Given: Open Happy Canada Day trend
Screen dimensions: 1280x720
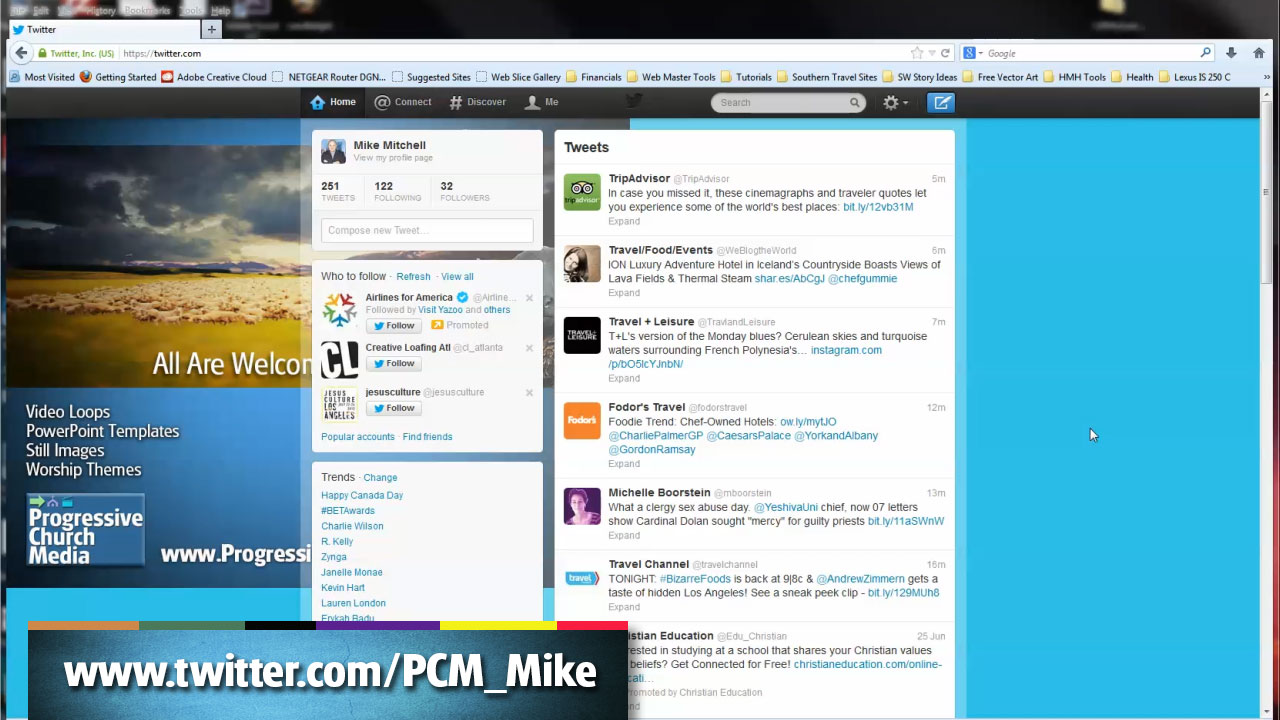Looking at the screenshot, I should click(362, 495).
